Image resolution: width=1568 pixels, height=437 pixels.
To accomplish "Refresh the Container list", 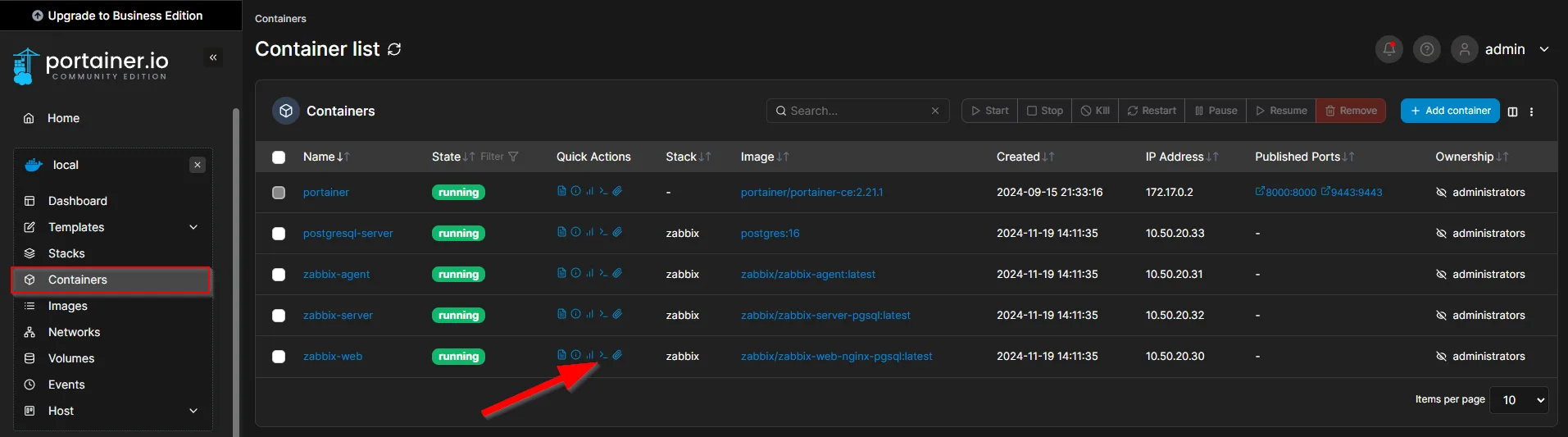I will coord(394,49).
